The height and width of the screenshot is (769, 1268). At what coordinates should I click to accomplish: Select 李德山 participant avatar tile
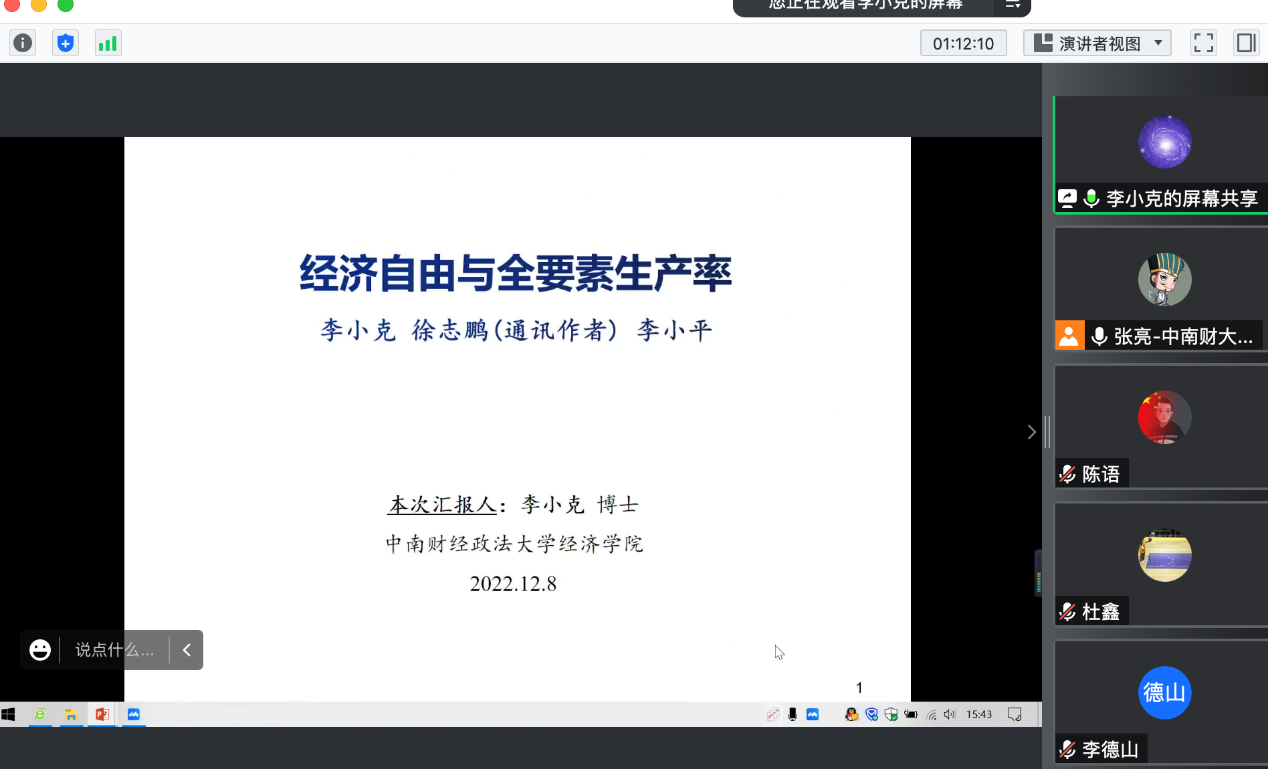(1164, 692)
